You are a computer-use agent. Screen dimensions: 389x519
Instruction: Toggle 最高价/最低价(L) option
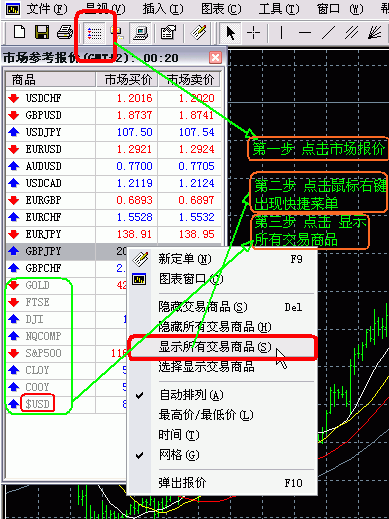[222, 415]
